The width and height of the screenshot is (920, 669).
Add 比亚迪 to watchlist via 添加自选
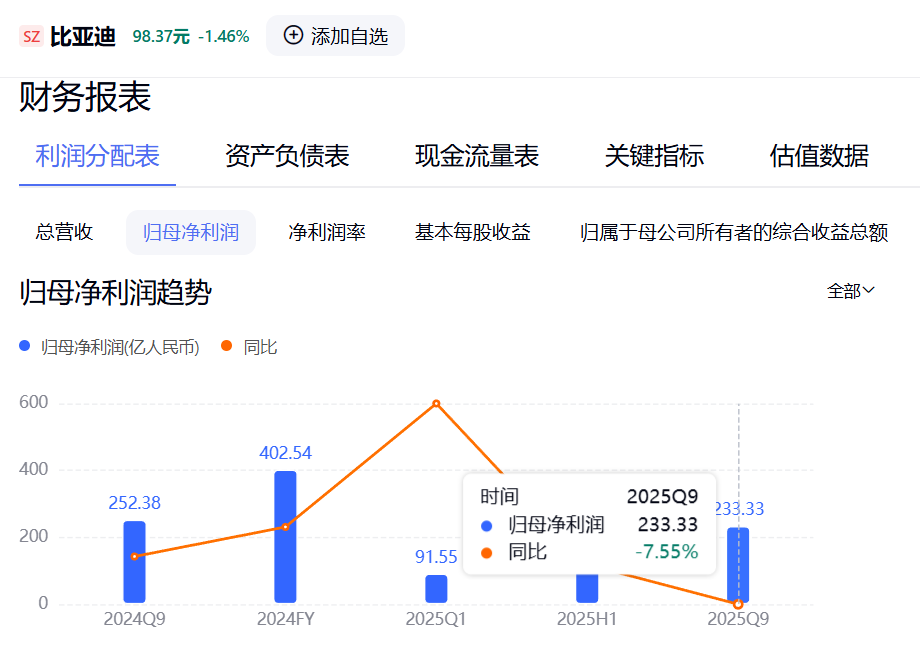click(x=336, y=36)
